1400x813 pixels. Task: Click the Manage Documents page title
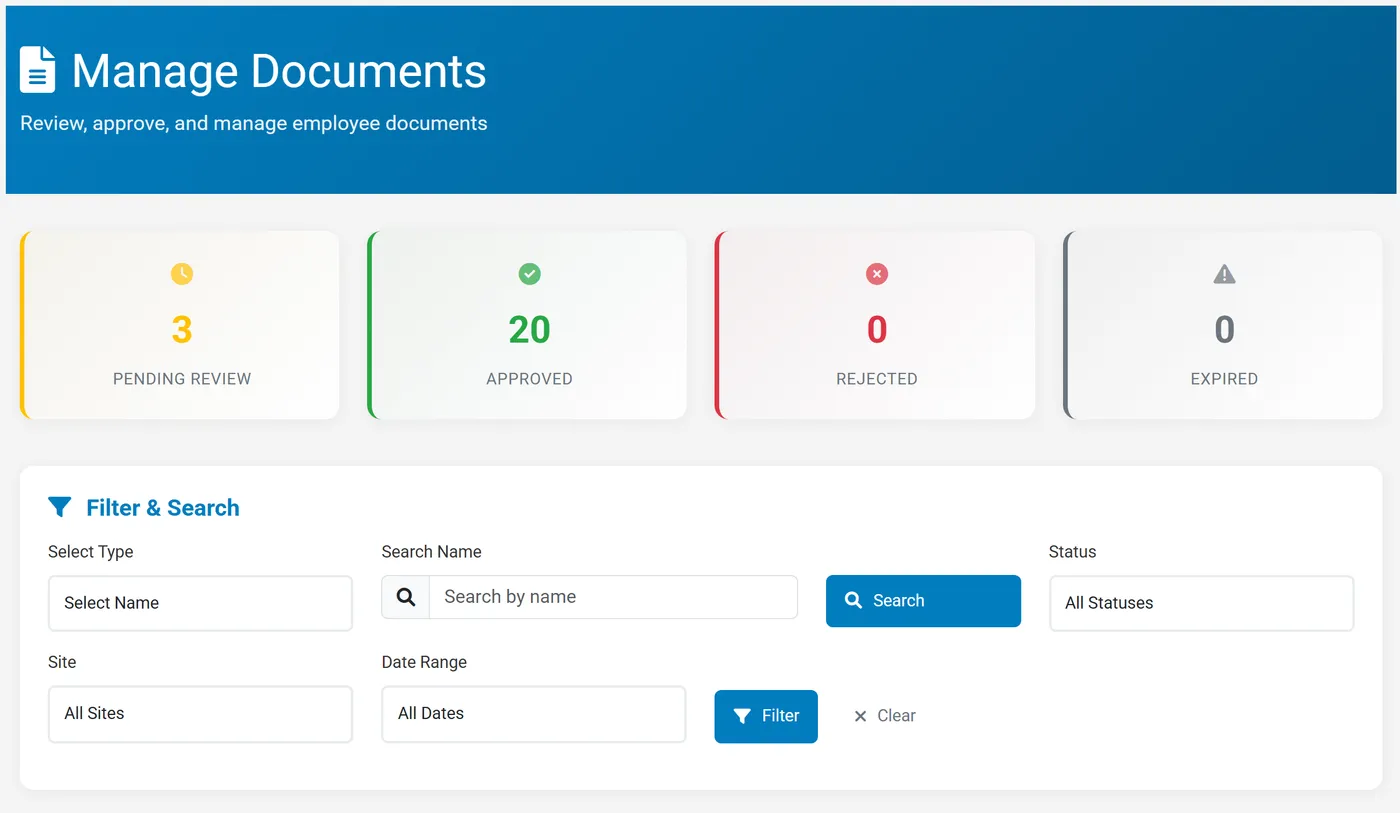tap(279, 71)
